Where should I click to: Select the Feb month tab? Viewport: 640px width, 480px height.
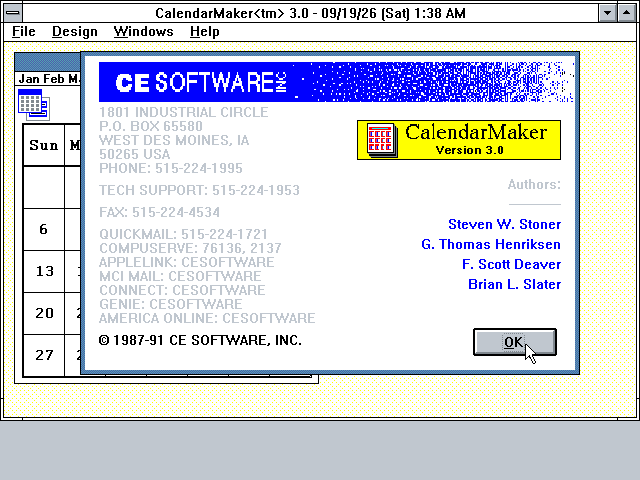(x=53, y=79)
